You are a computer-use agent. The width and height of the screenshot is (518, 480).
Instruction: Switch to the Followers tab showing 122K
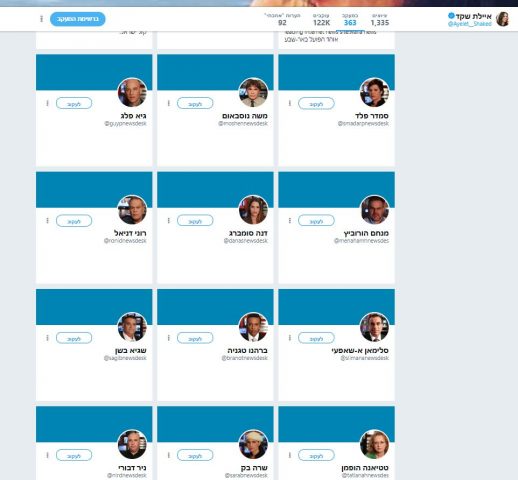321,19
